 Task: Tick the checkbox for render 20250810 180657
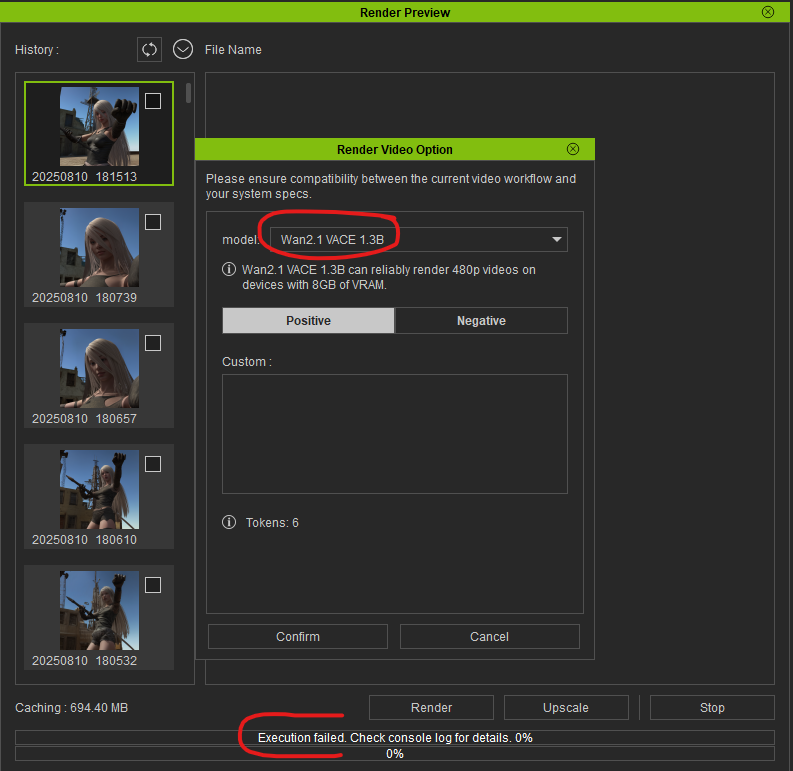click(x=153, y=343)
